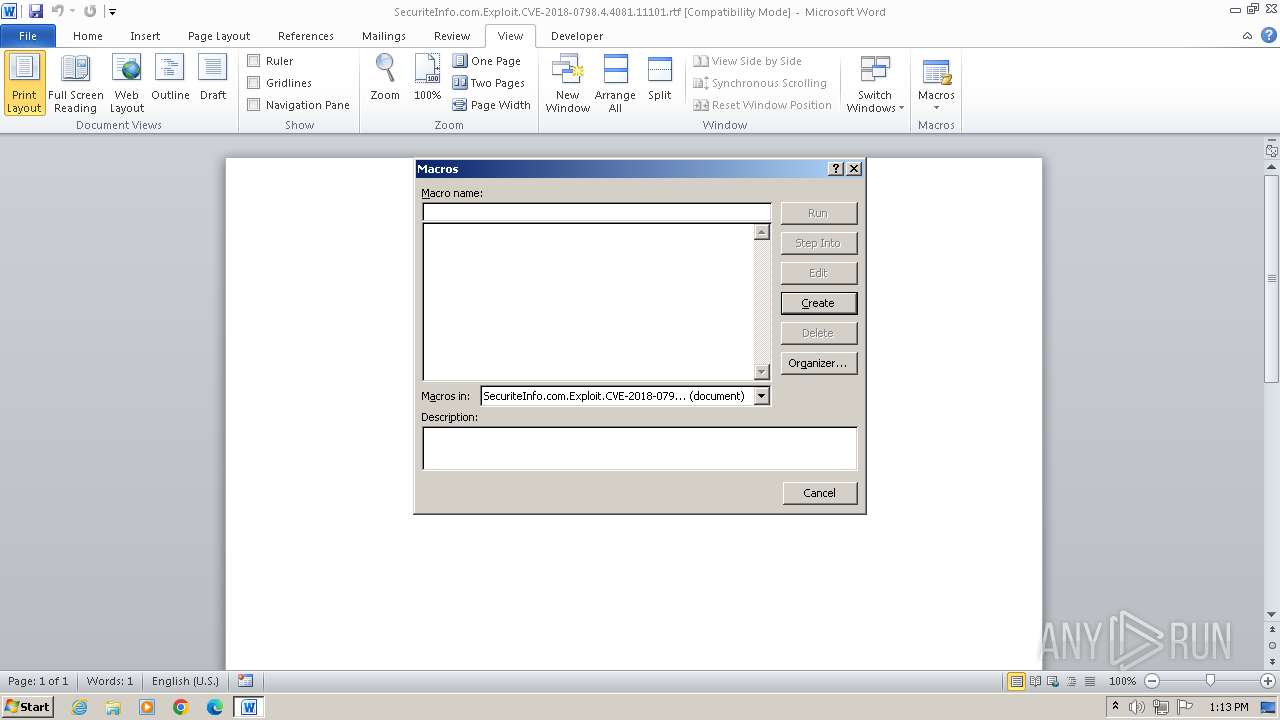Save the document from Quick Access
1280x720 pixels.
(36, 11)
